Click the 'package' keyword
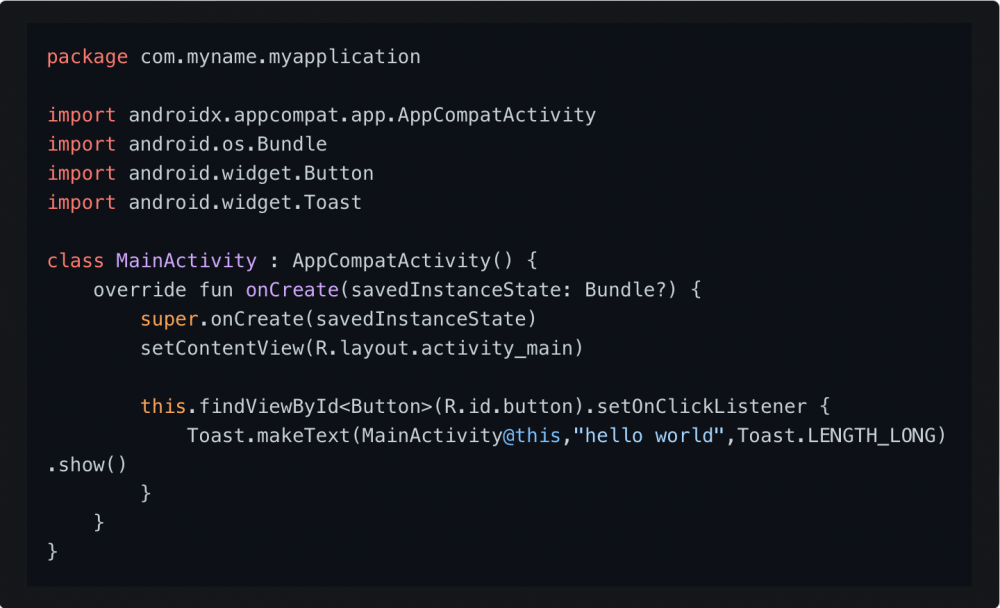The image size is (1000, 608). (x=87, y=57)
